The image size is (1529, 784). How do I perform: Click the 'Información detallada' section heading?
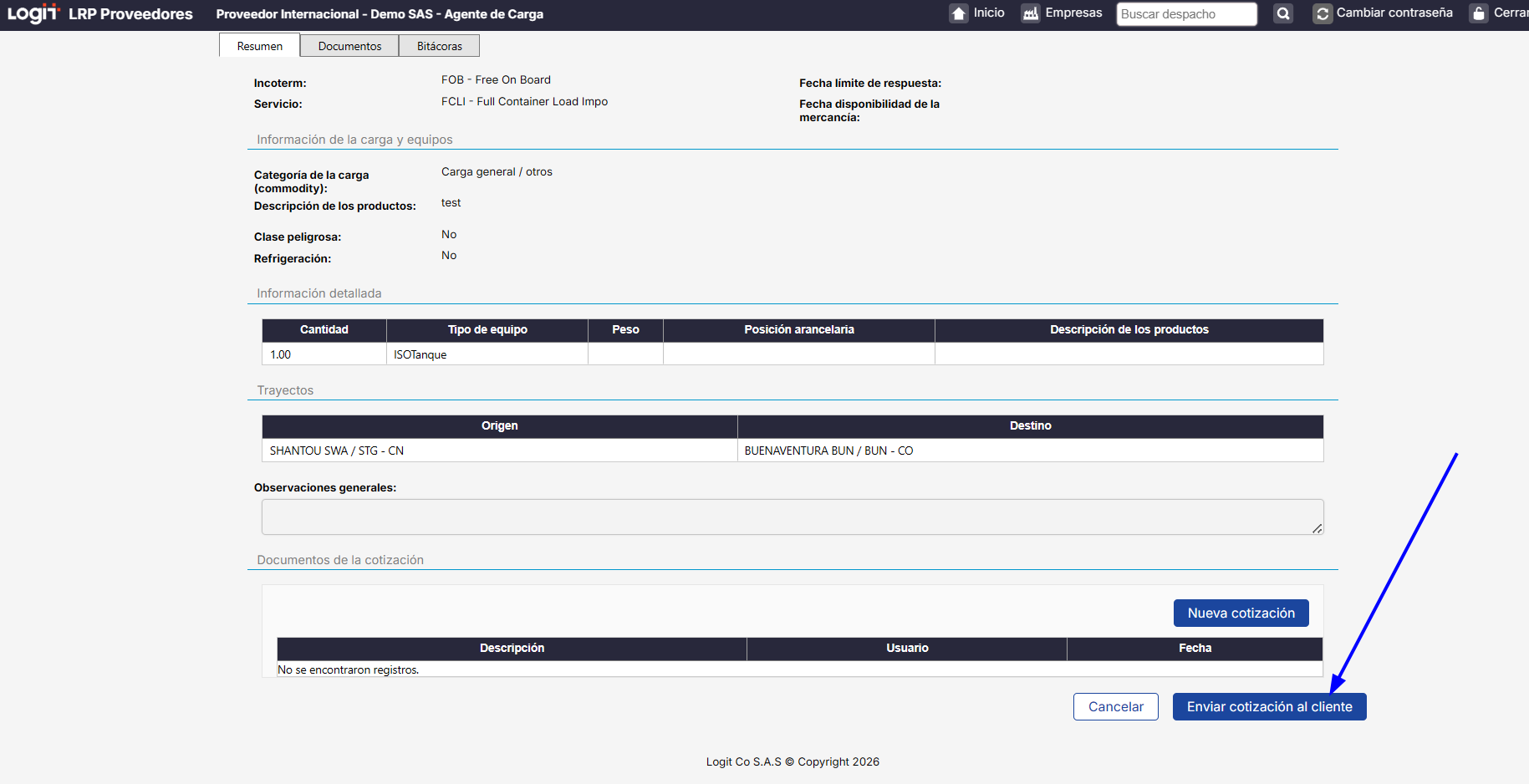coord(319,293)
